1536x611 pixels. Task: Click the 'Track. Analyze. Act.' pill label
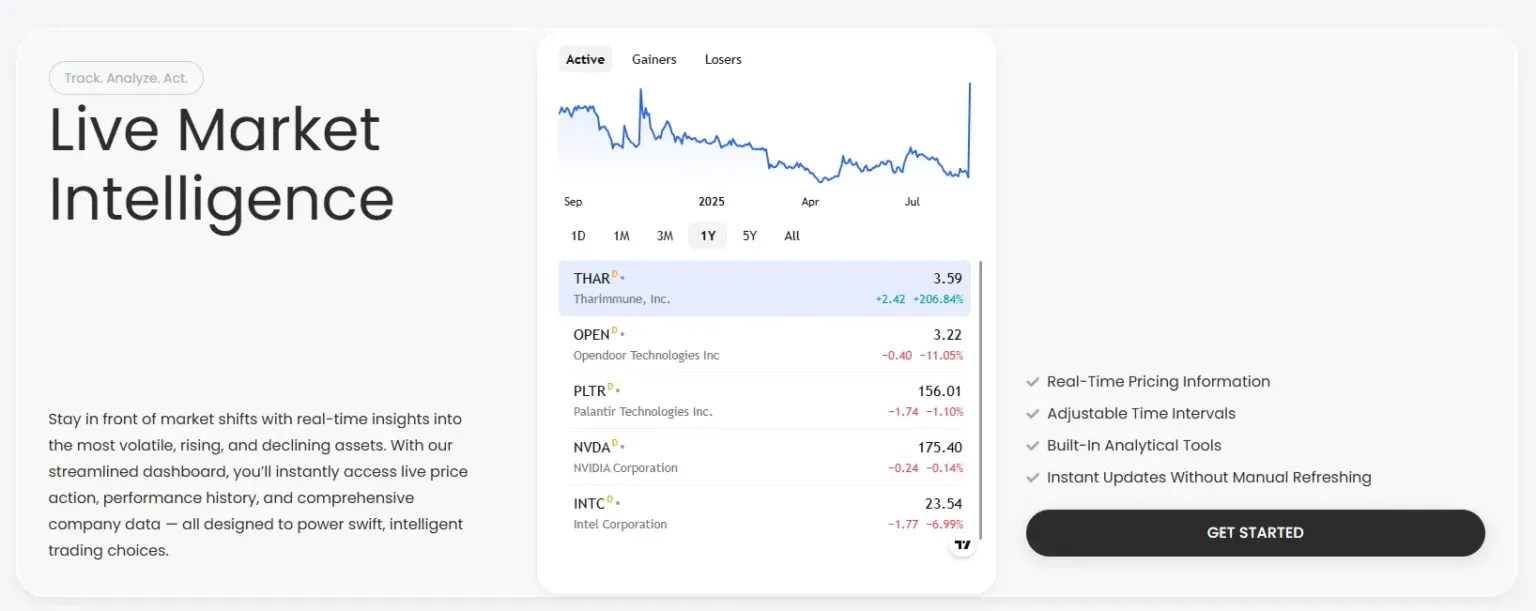(x=126, y=78)
